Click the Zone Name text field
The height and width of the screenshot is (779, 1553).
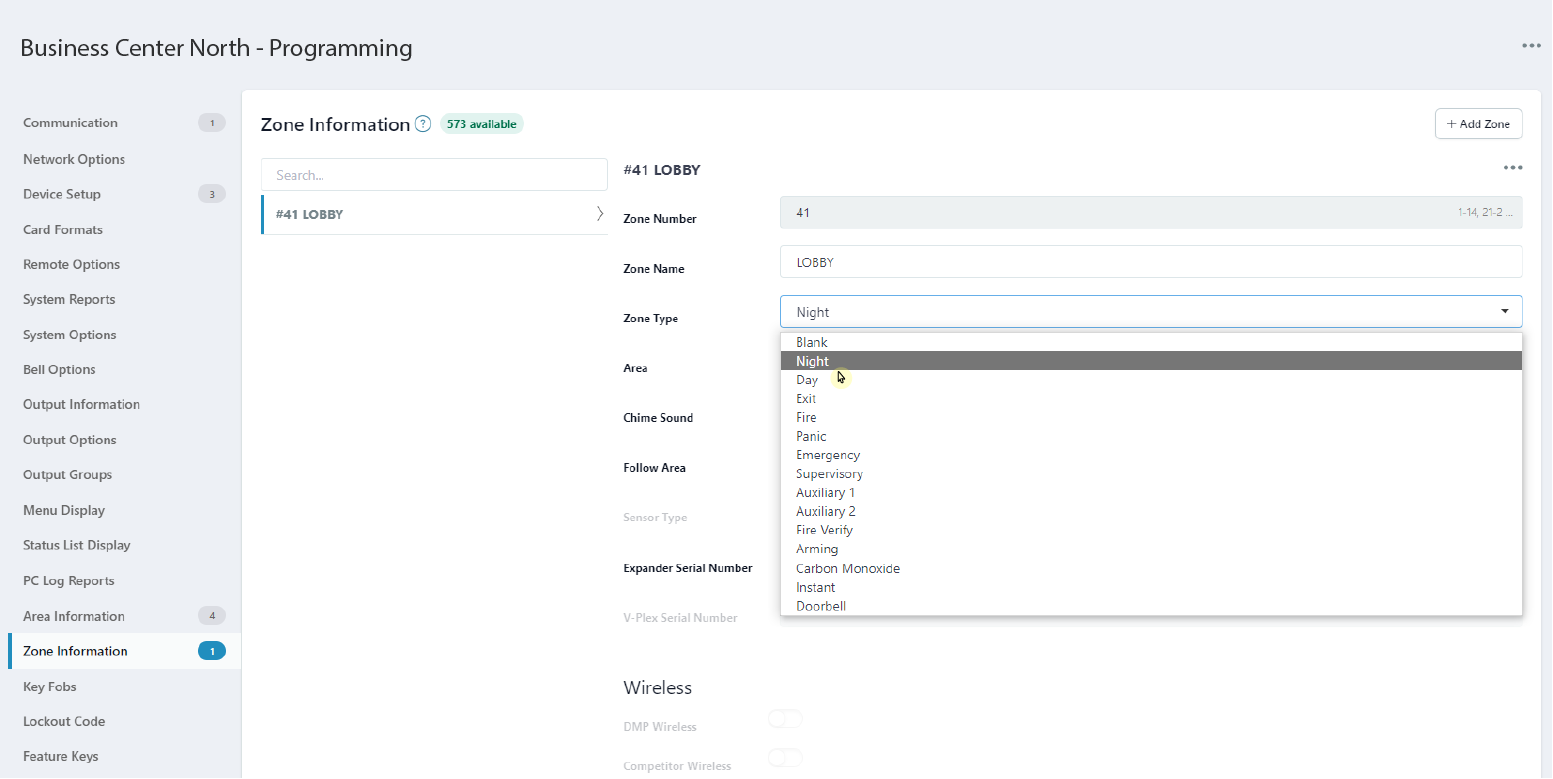tap(1150, 262)
